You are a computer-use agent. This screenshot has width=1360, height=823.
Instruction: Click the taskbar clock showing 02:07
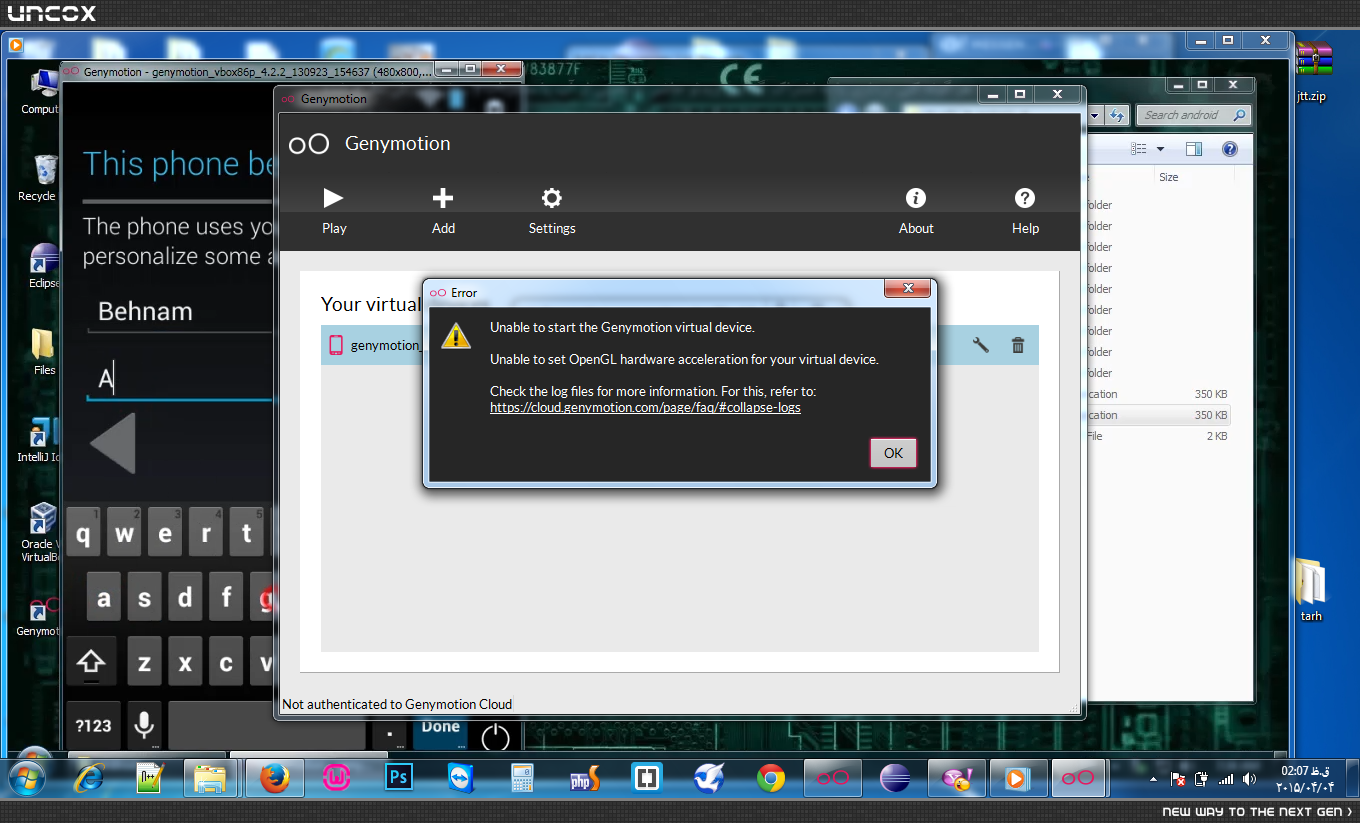[1304, 778]
